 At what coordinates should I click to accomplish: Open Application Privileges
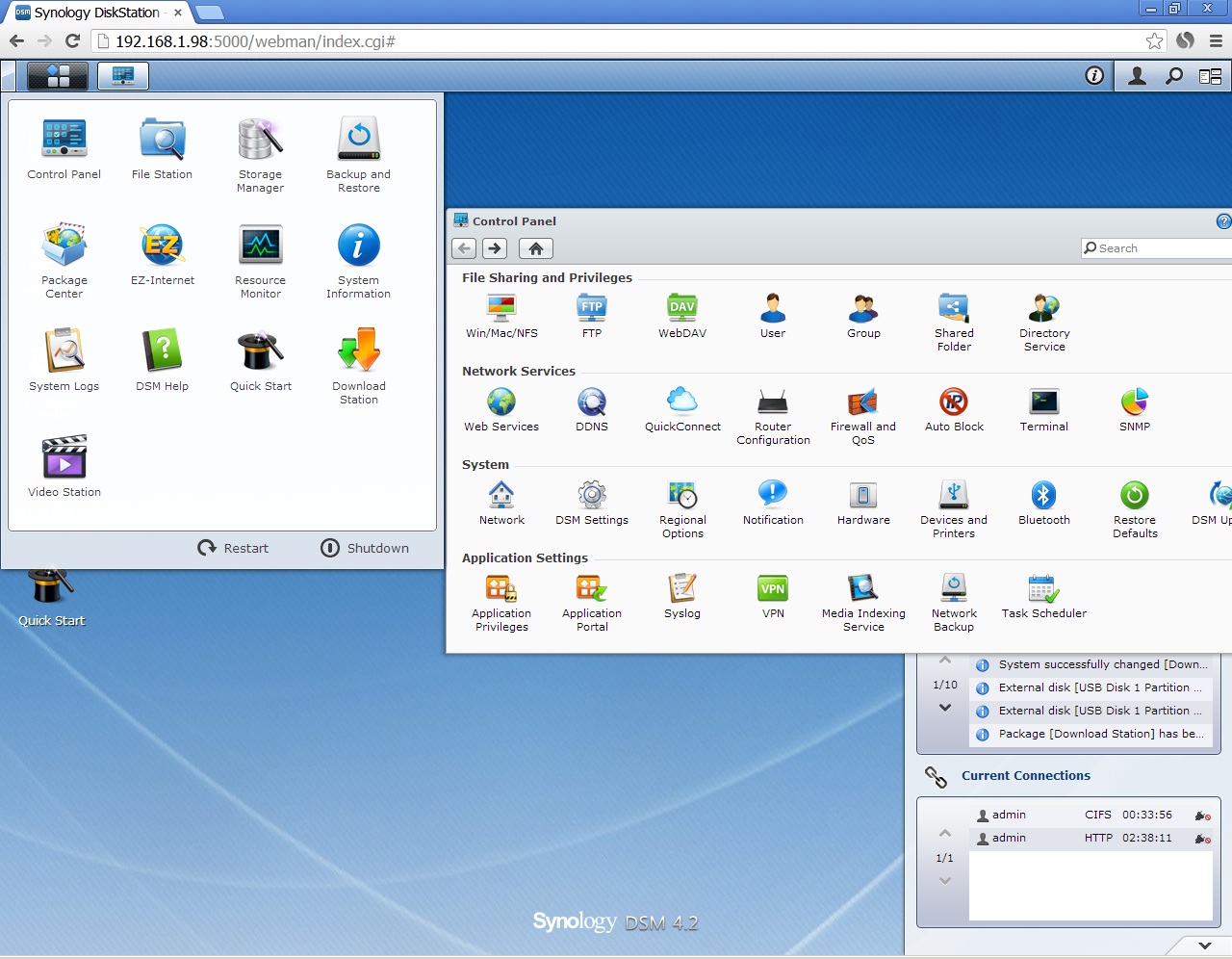(x=501, y=604)
